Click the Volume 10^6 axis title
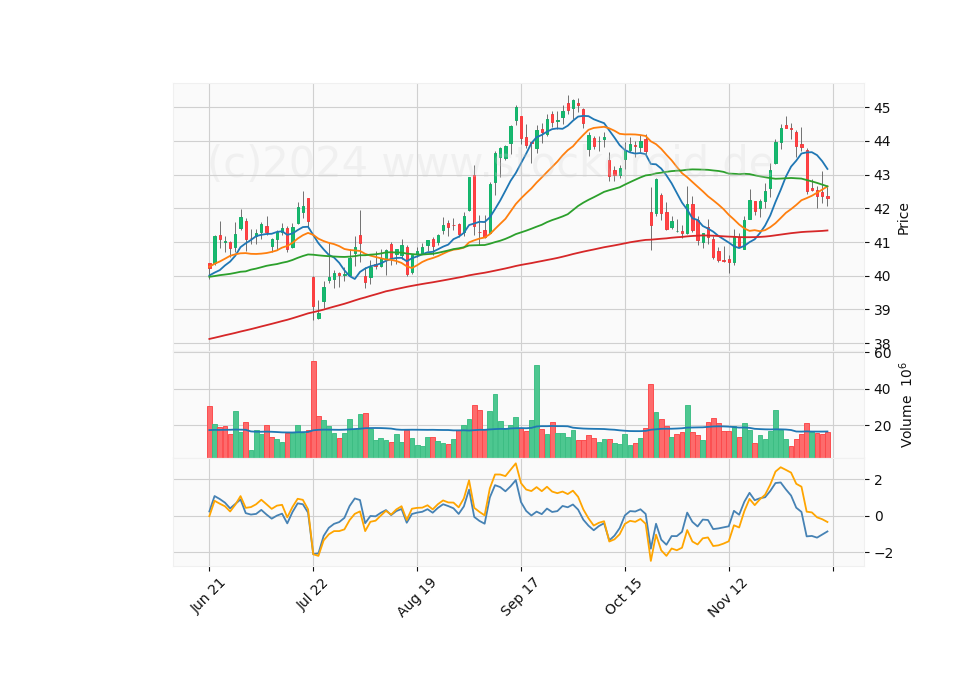 click(905, 405)
